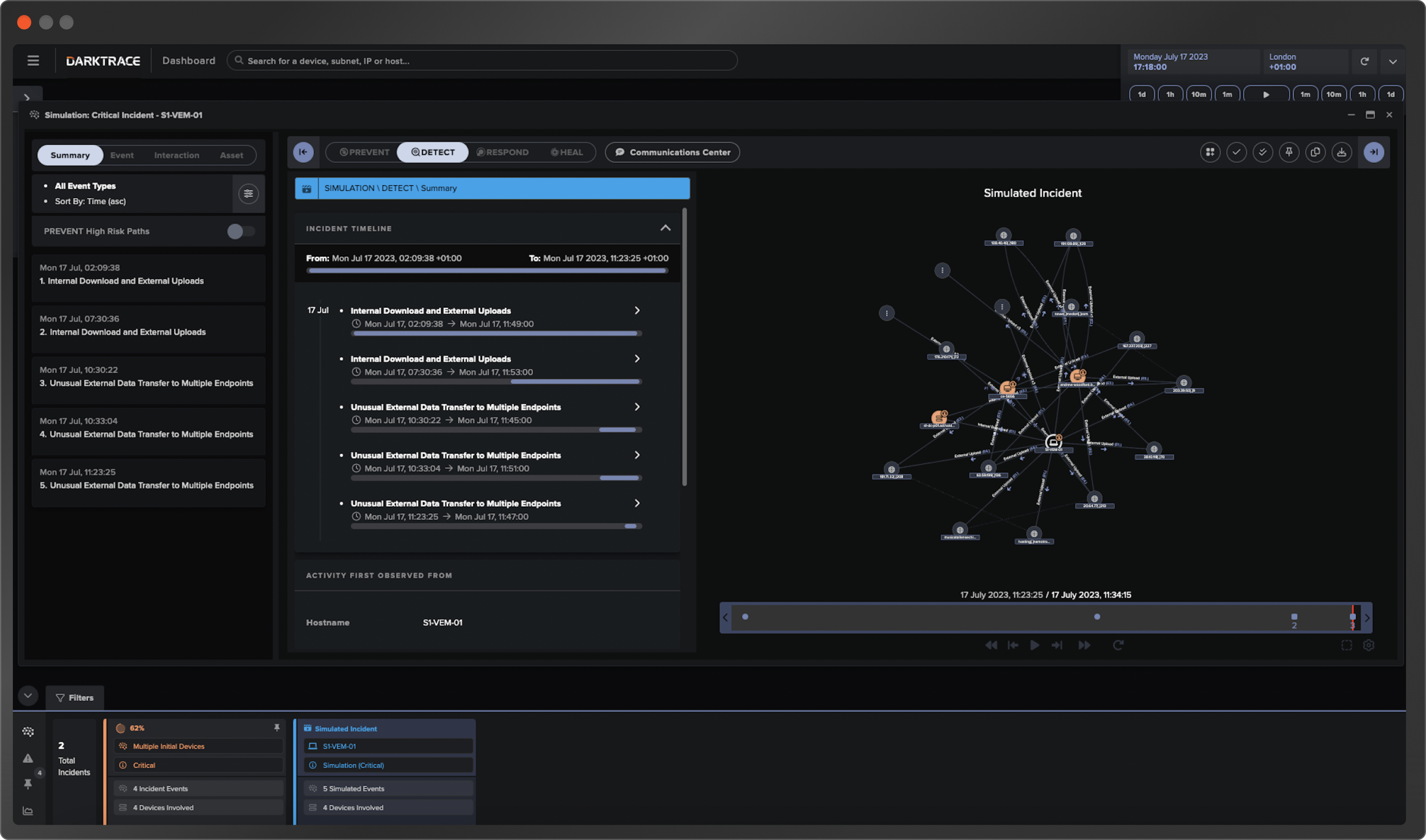Click the collapse left panel arrow button
Image resolution: width=1426 pixels, height=840 pixels.
(303, 152)
